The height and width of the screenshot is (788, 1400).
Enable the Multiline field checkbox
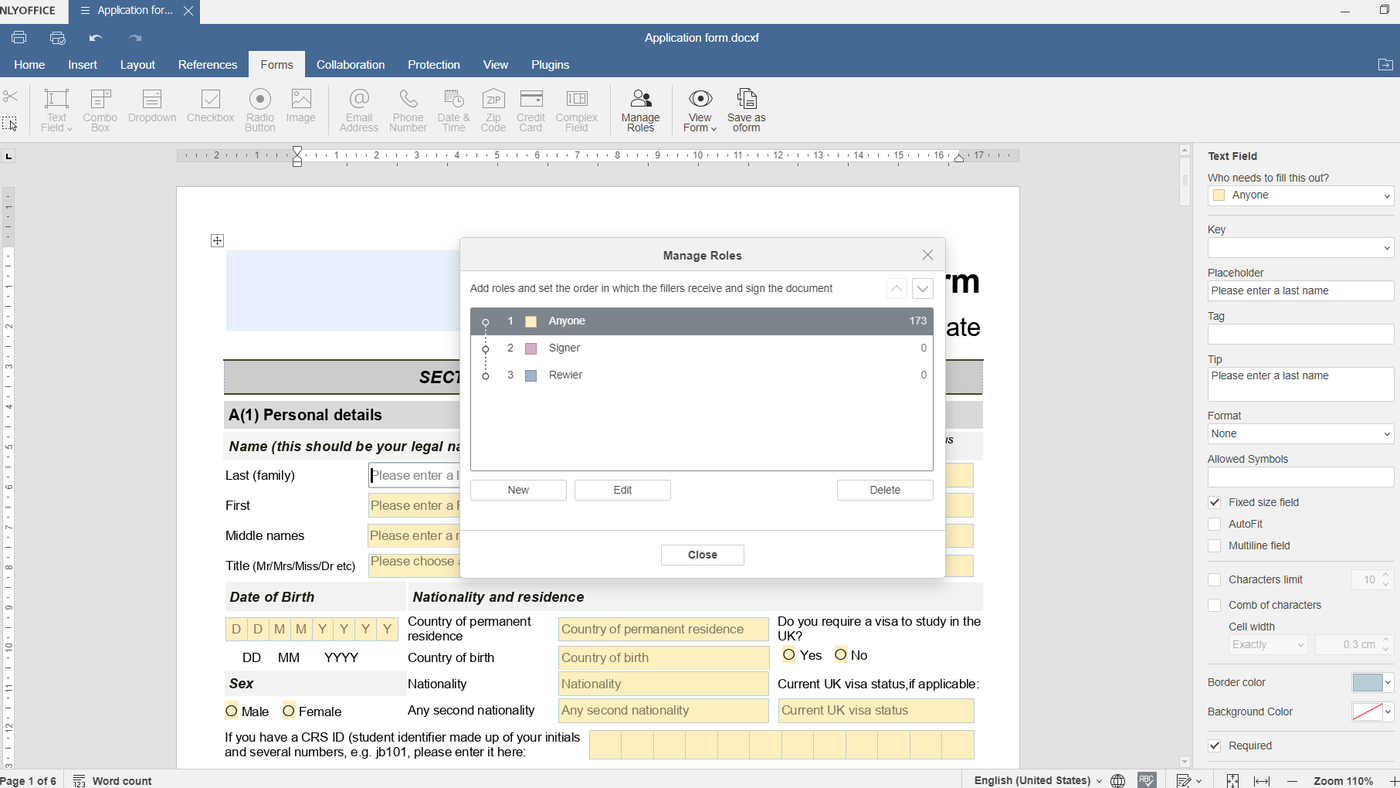1214,545
